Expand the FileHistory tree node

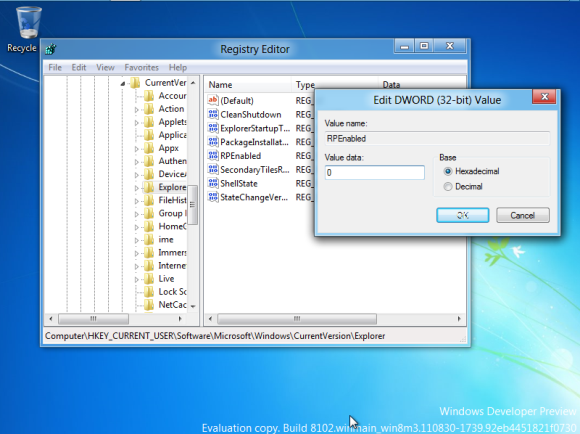point(136,201)
